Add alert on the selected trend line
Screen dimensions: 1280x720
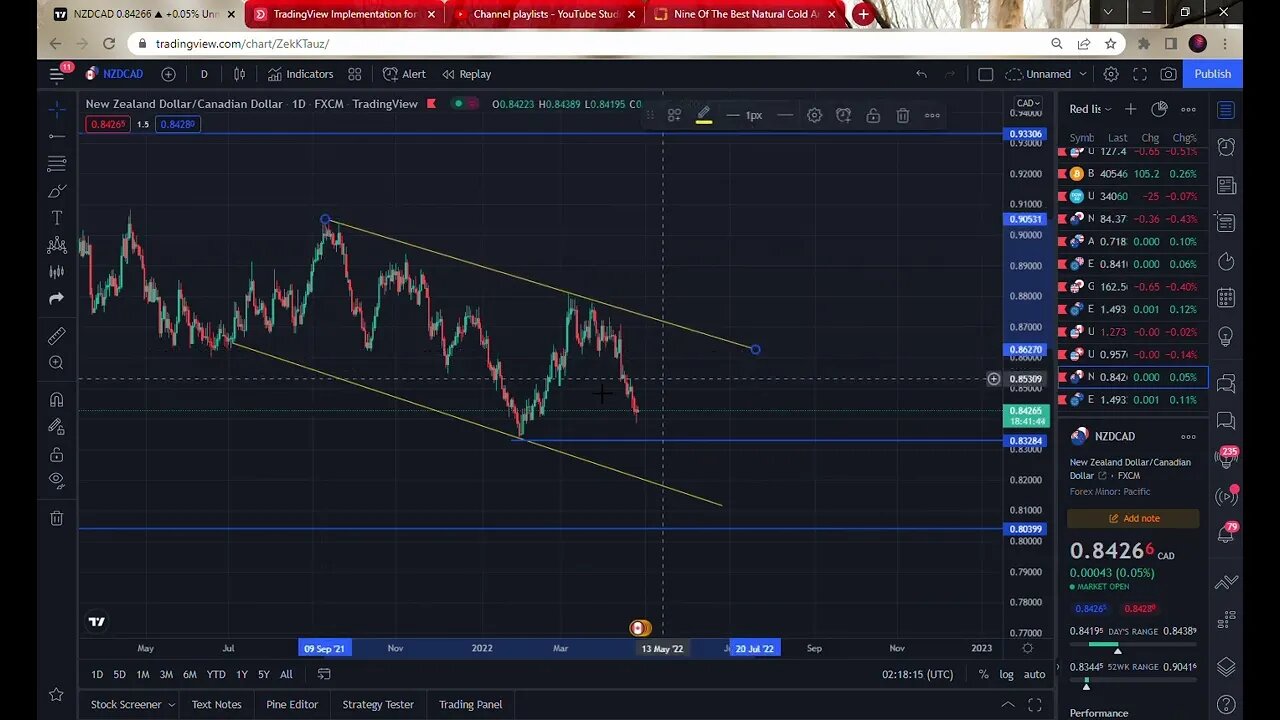(x=844, y=116)
